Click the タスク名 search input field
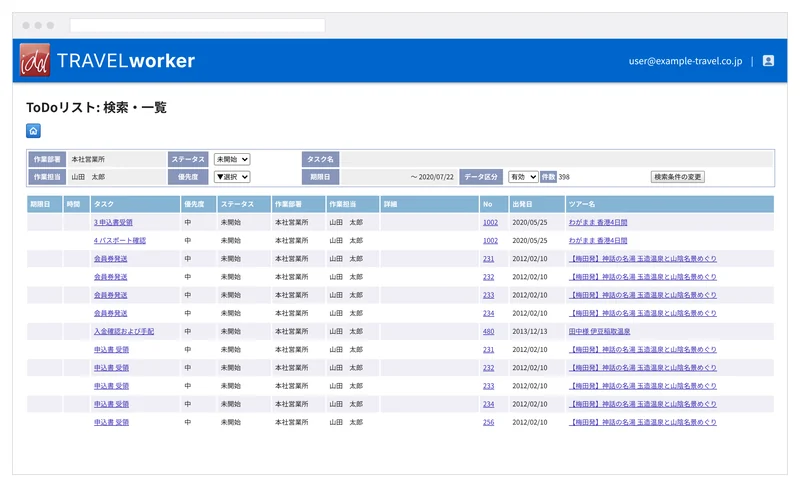This screenshot has width=800, height=487. (x=557, y=159)
